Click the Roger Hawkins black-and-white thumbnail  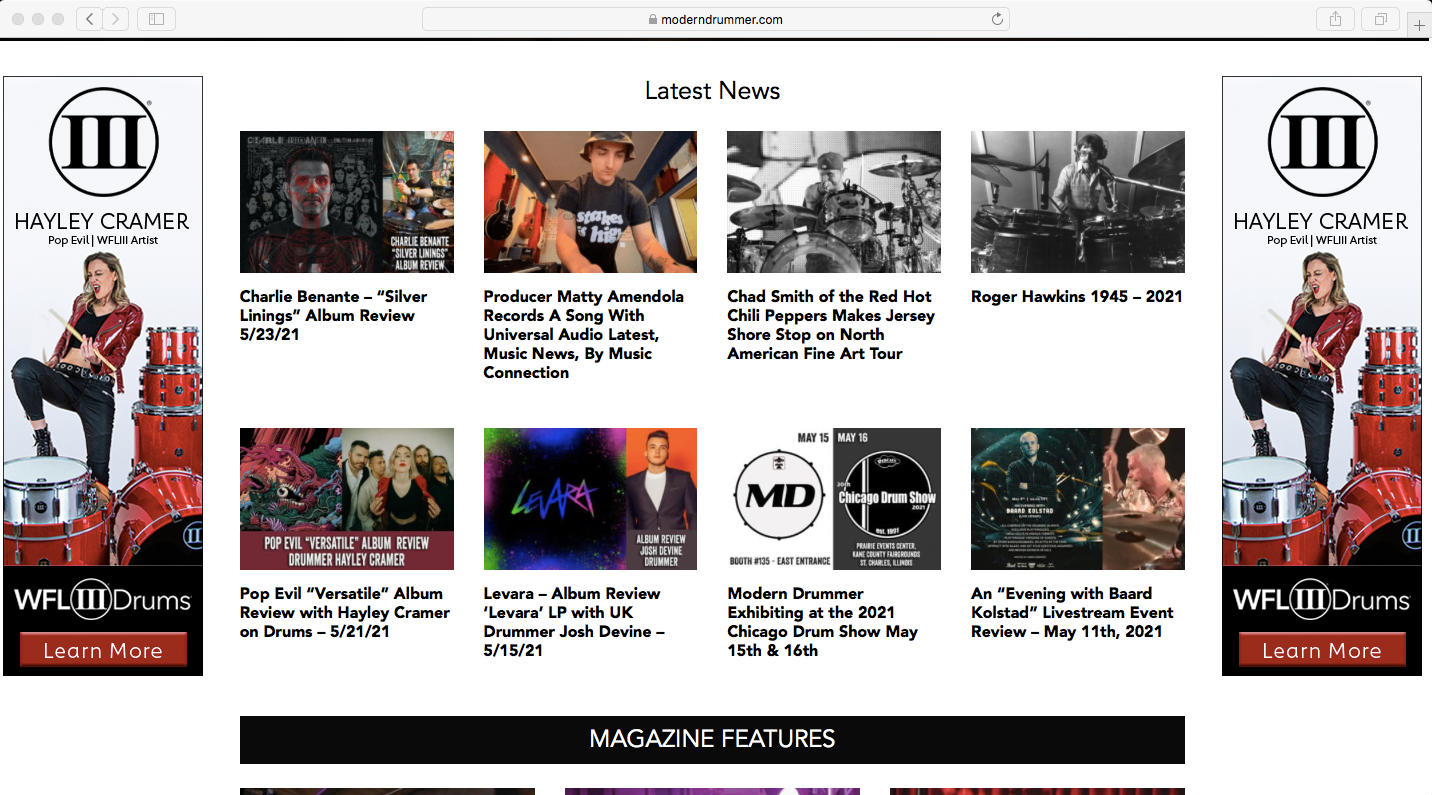coord(1078,202)
